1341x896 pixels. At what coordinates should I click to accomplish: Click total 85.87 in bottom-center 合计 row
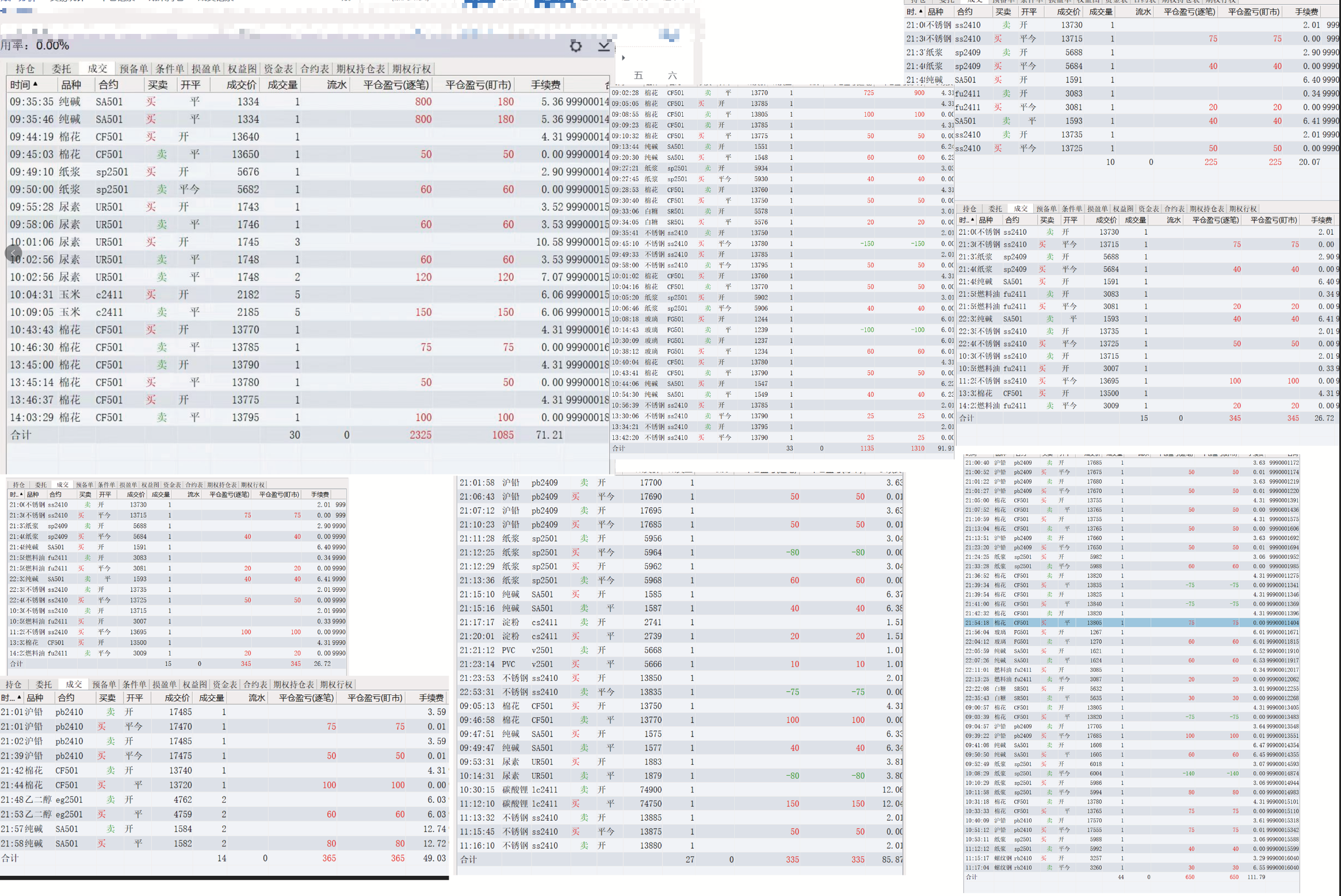pyautogui.click(x=892, y=859)
